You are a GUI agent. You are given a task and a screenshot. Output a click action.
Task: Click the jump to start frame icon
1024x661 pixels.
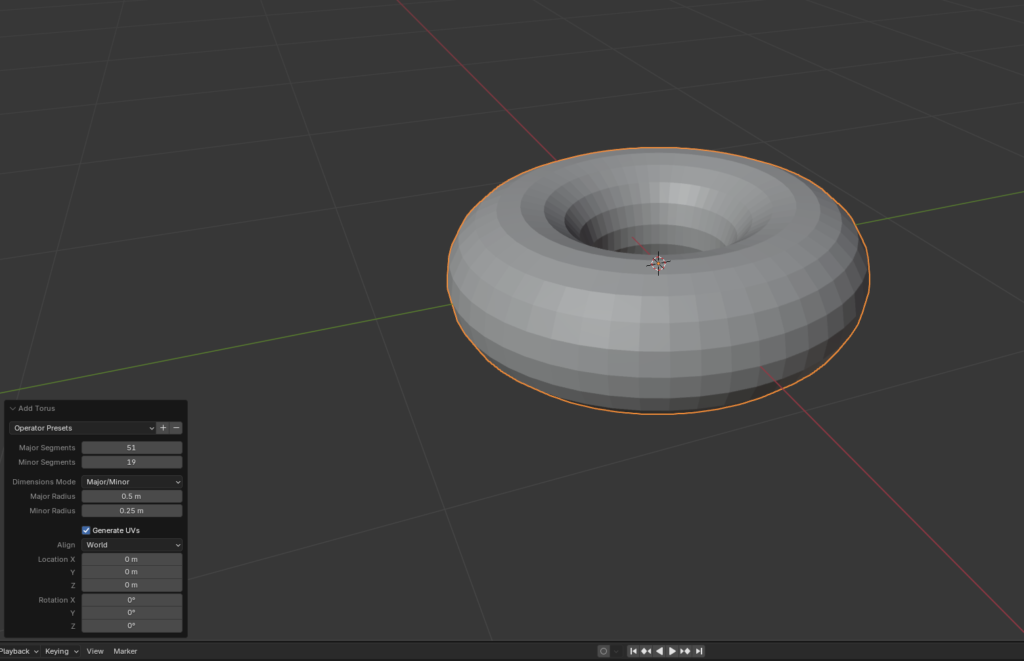click(x=633, y=651)
